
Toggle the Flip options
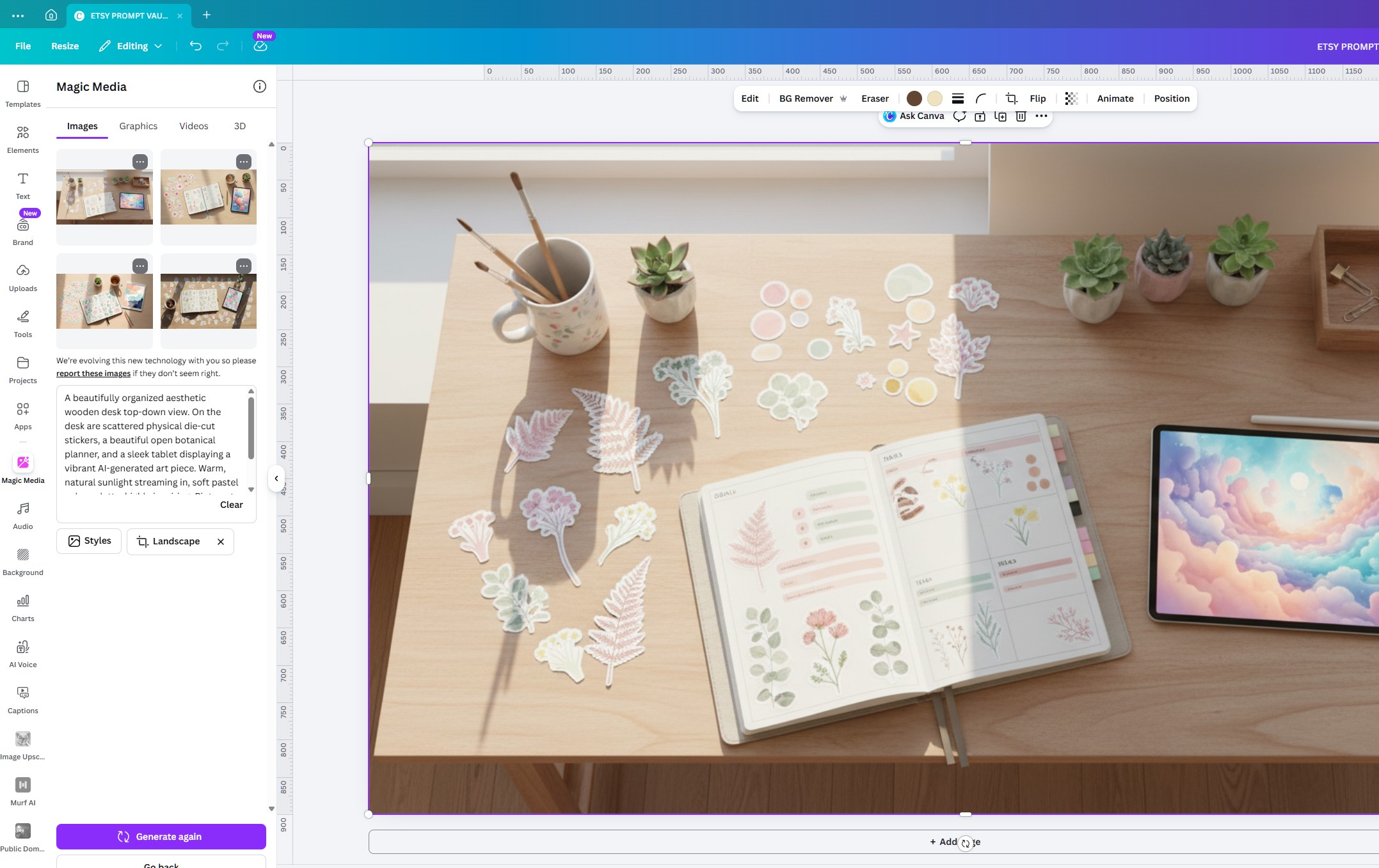(x=1037, y=99)
